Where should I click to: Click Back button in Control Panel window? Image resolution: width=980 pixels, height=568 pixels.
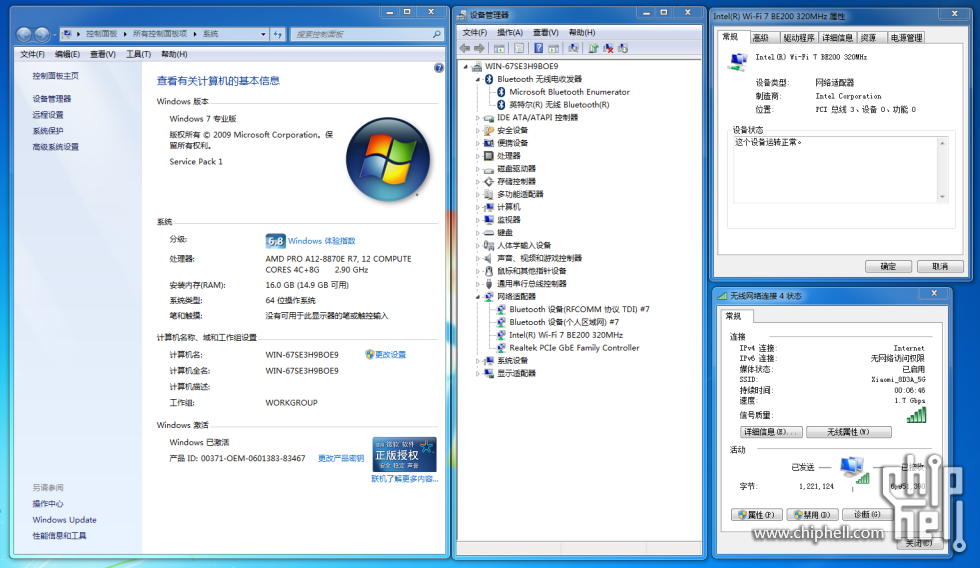[24, 34]
